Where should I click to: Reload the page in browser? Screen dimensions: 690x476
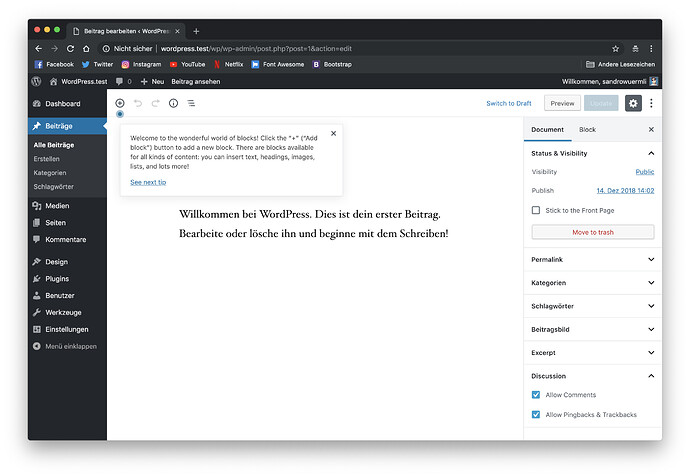(70, 48)
